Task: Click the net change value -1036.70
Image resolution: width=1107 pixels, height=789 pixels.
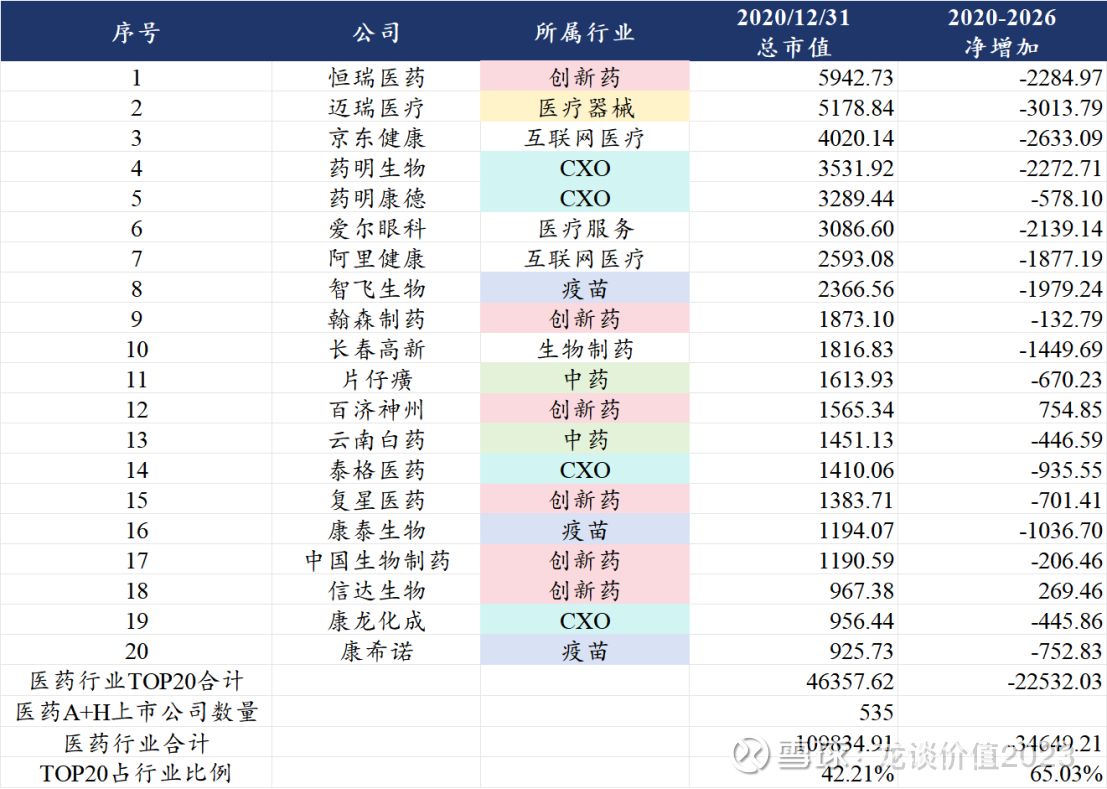Action: click(x=1060, y=531)
